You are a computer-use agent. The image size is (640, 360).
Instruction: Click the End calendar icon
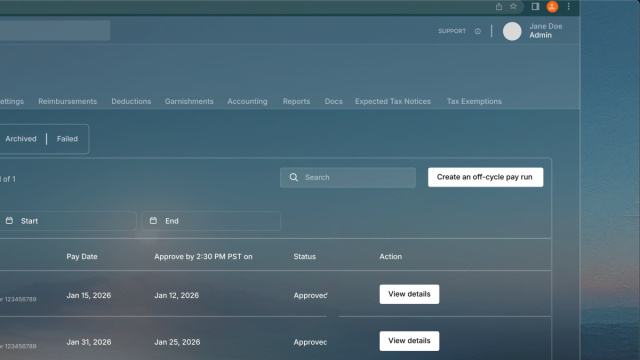point(153,221)
